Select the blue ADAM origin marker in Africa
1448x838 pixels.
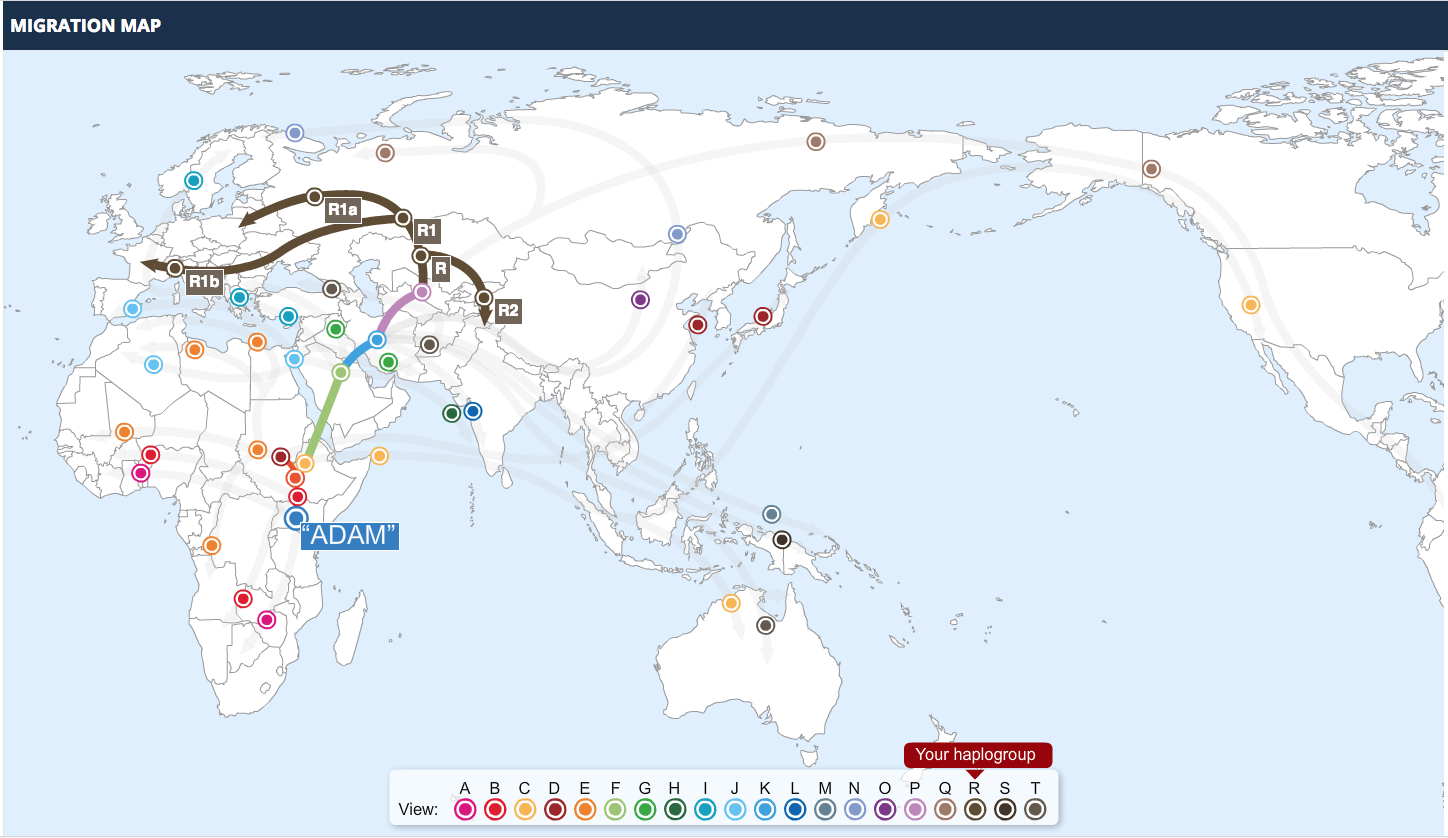pos(294,518)
